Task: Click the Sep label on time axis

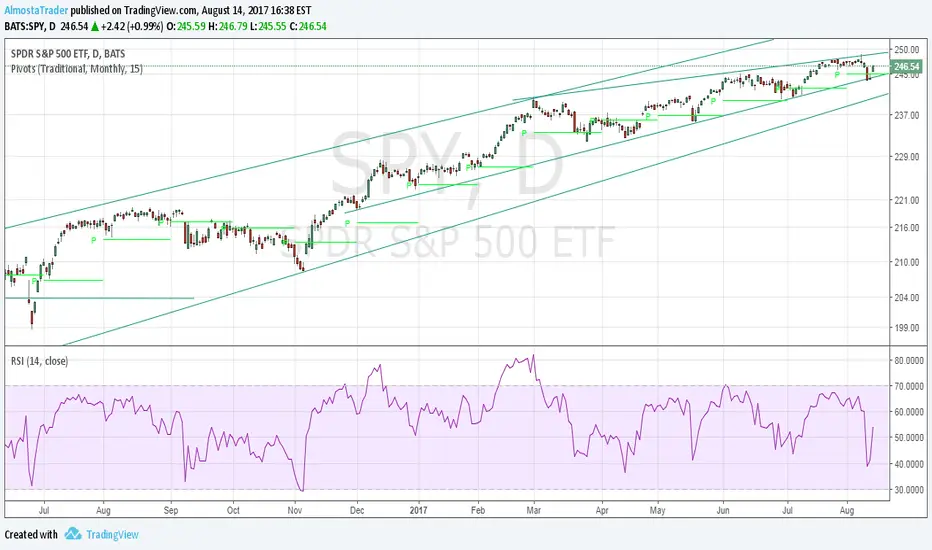Action: [x=171, y=510]
